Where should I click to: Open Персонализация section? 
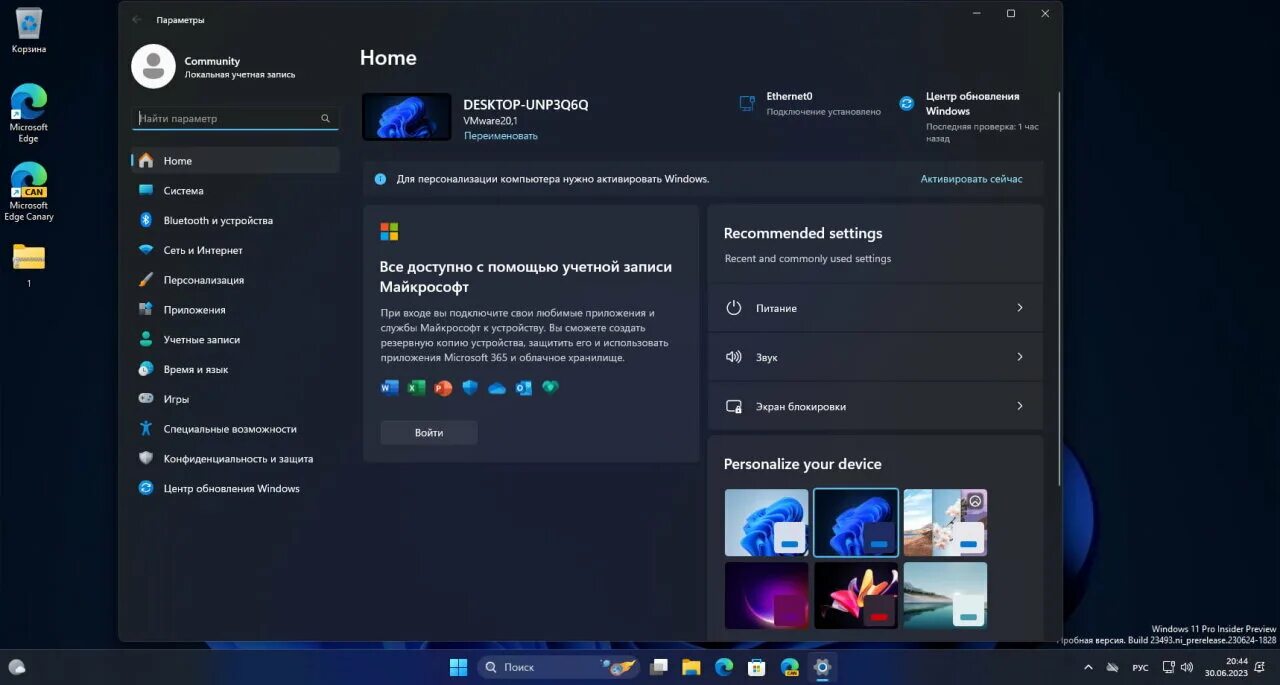(x=236, y=280)
